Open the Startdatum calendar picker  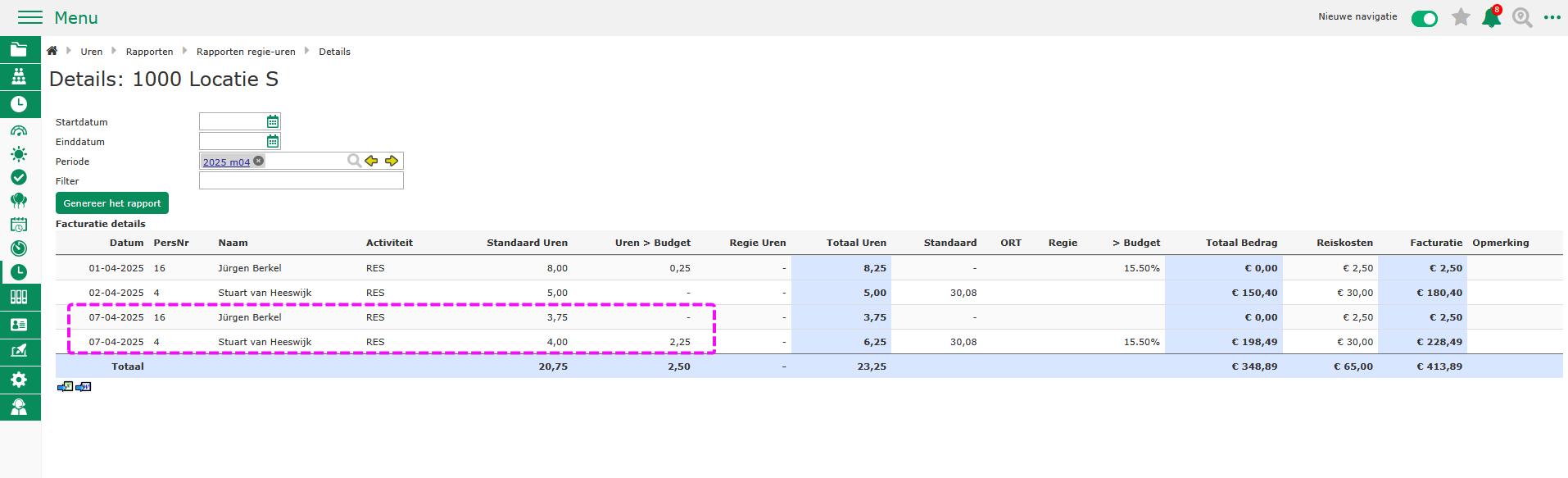point(273,121)
